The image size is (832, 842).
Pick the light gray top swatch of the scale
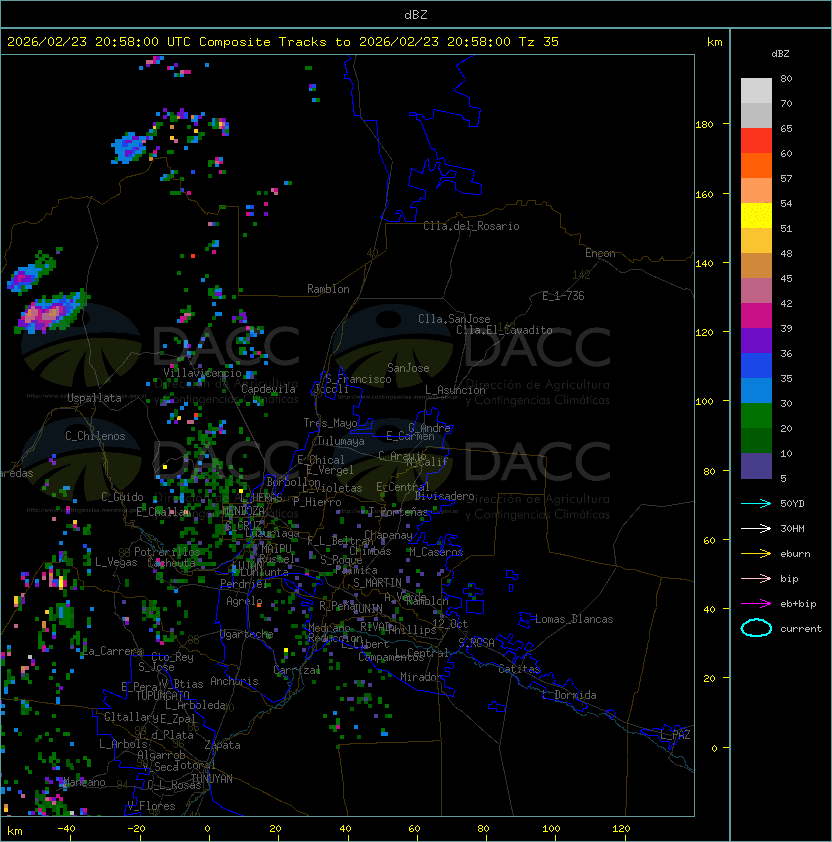tap(756, 91)
